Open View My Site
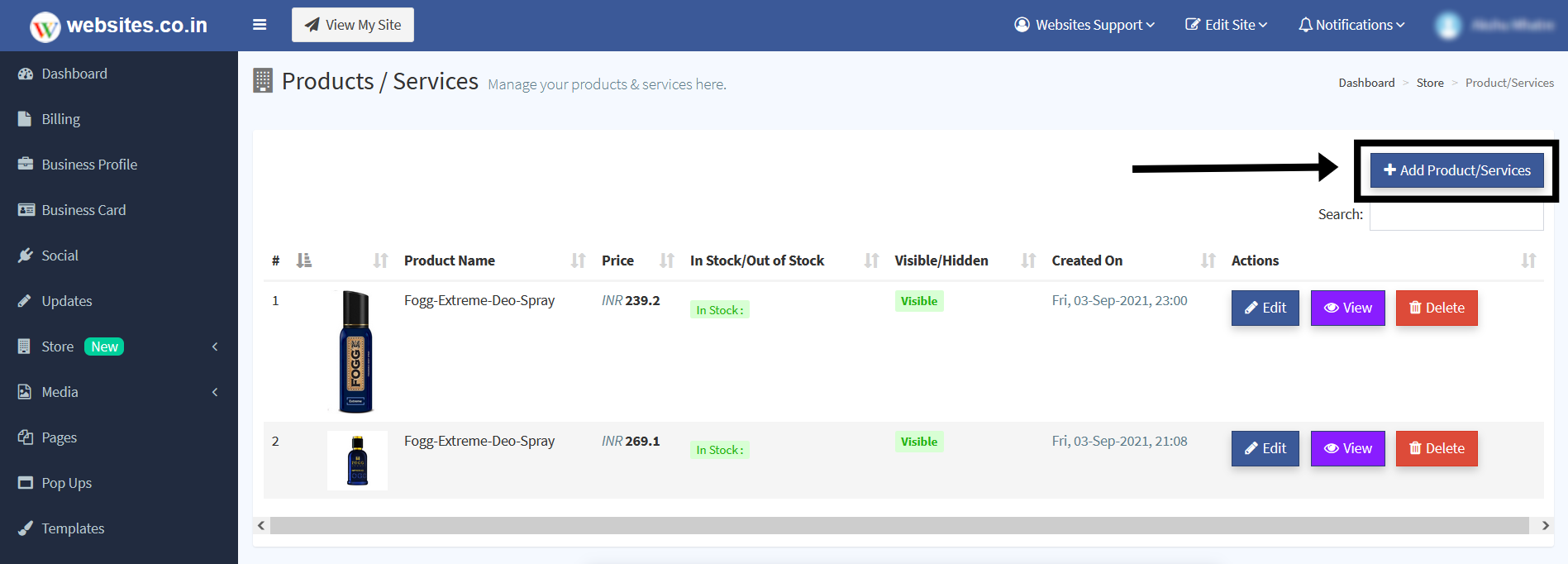Screen dimensions: 1568x564 (x=353, y=25)
